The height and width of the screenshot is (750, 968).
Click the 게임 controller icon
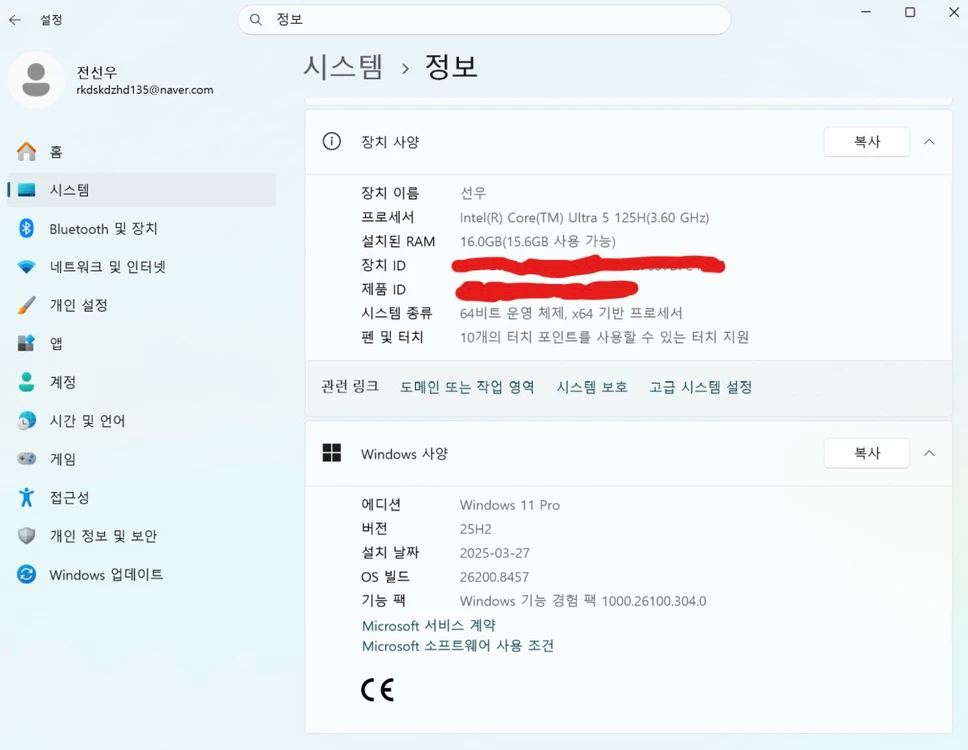[26, 459]
